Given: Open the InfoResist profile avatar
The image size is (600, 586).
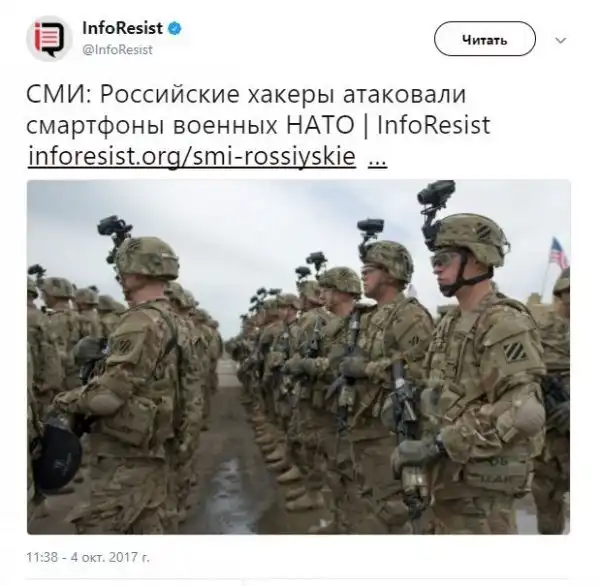Looking at the screenshot, I should [x=49, y=38].
